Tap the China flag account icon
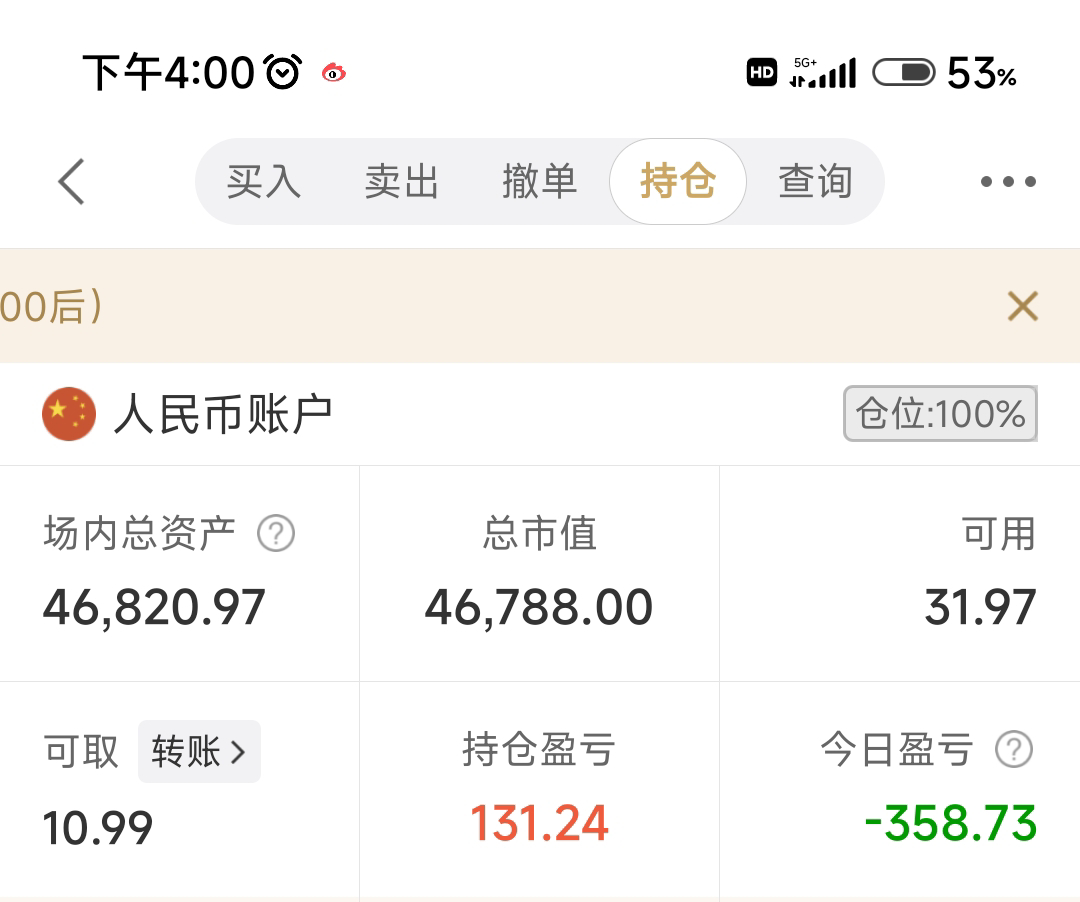Image resolution: width=1080 pixels, height=902 pixels. (69, 414)
